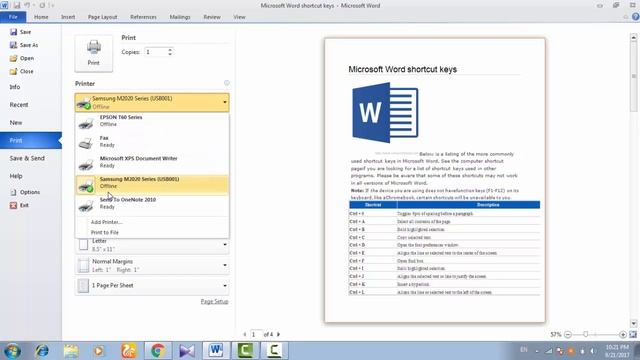Open the Page Setup link
The width and height of the screenshot is (640, 360).
(x=214, y=301)
